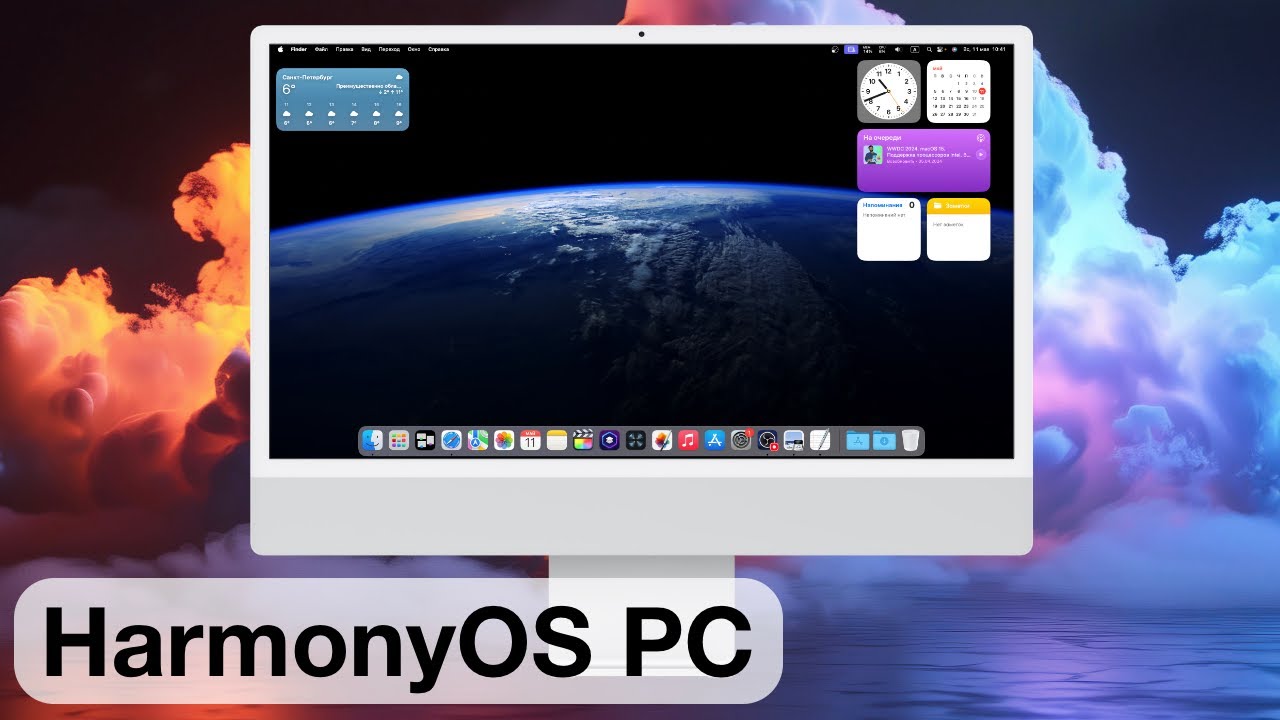Viewport: 1280px width, 720px height.
Task: Open Finder from the dock
Action: click(x=372, y=440)
